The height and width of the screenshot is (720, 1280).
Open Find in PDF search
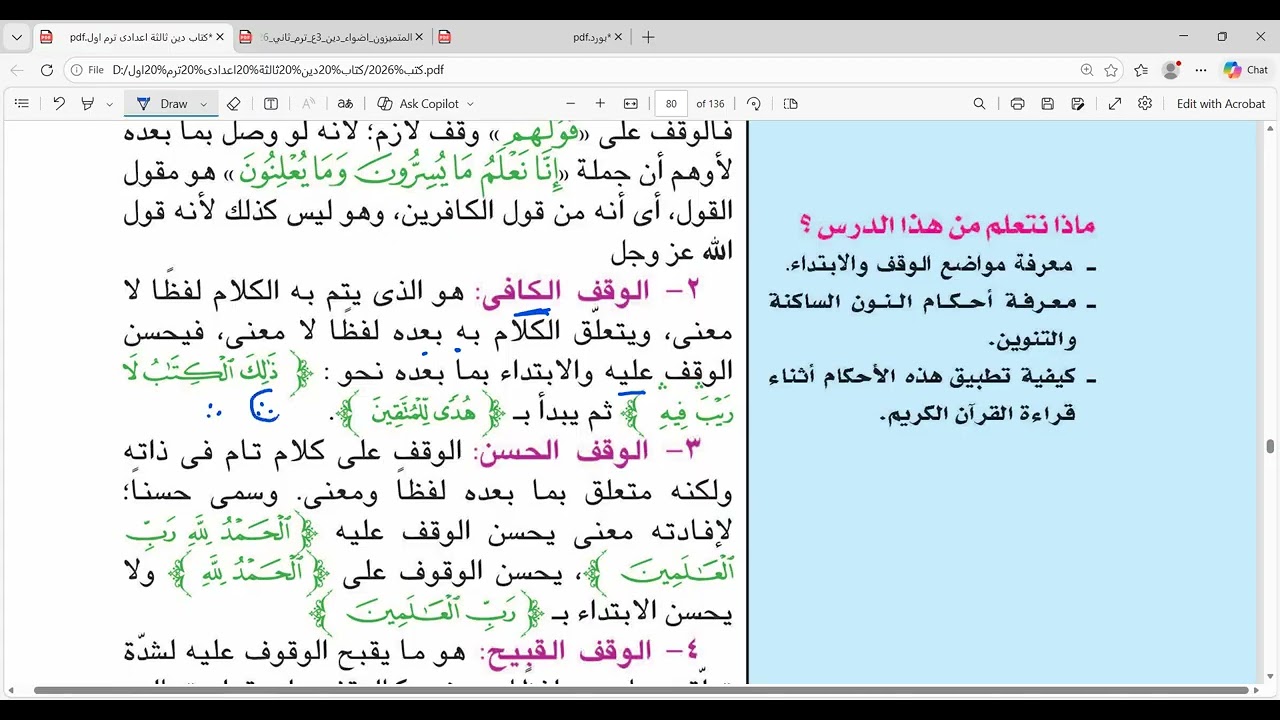click(x=980, y=103)
